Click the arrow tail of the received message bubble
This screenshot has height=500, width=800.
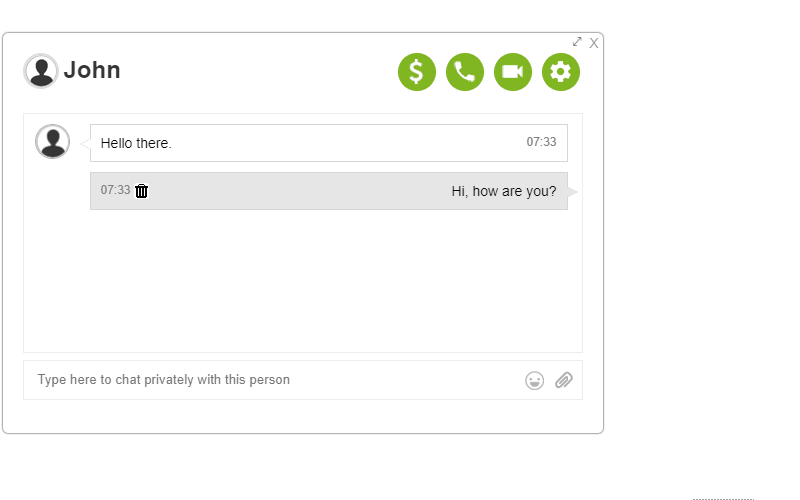tap(85, 144)
